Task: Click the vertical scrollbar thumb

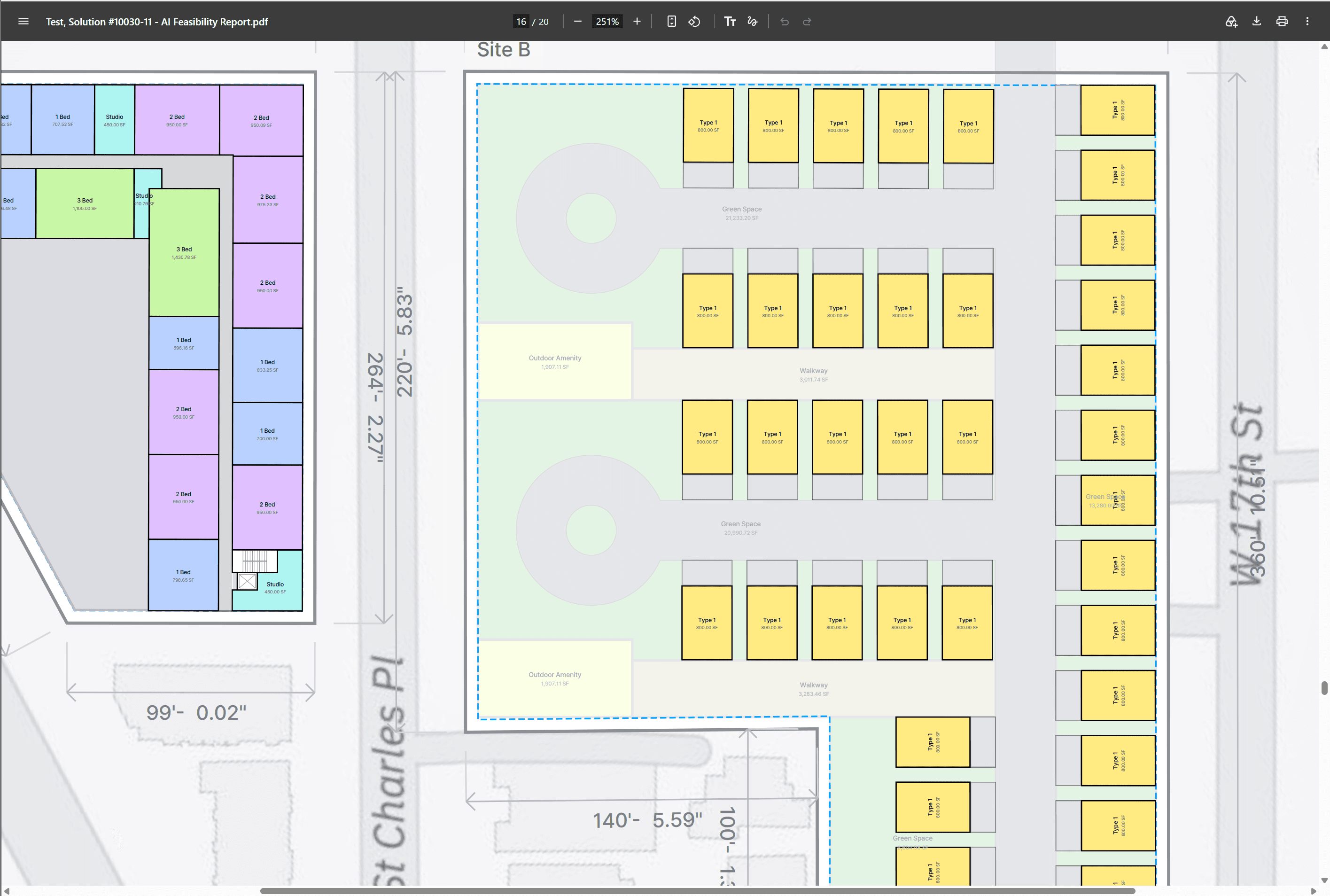Action: (1324, 687)
